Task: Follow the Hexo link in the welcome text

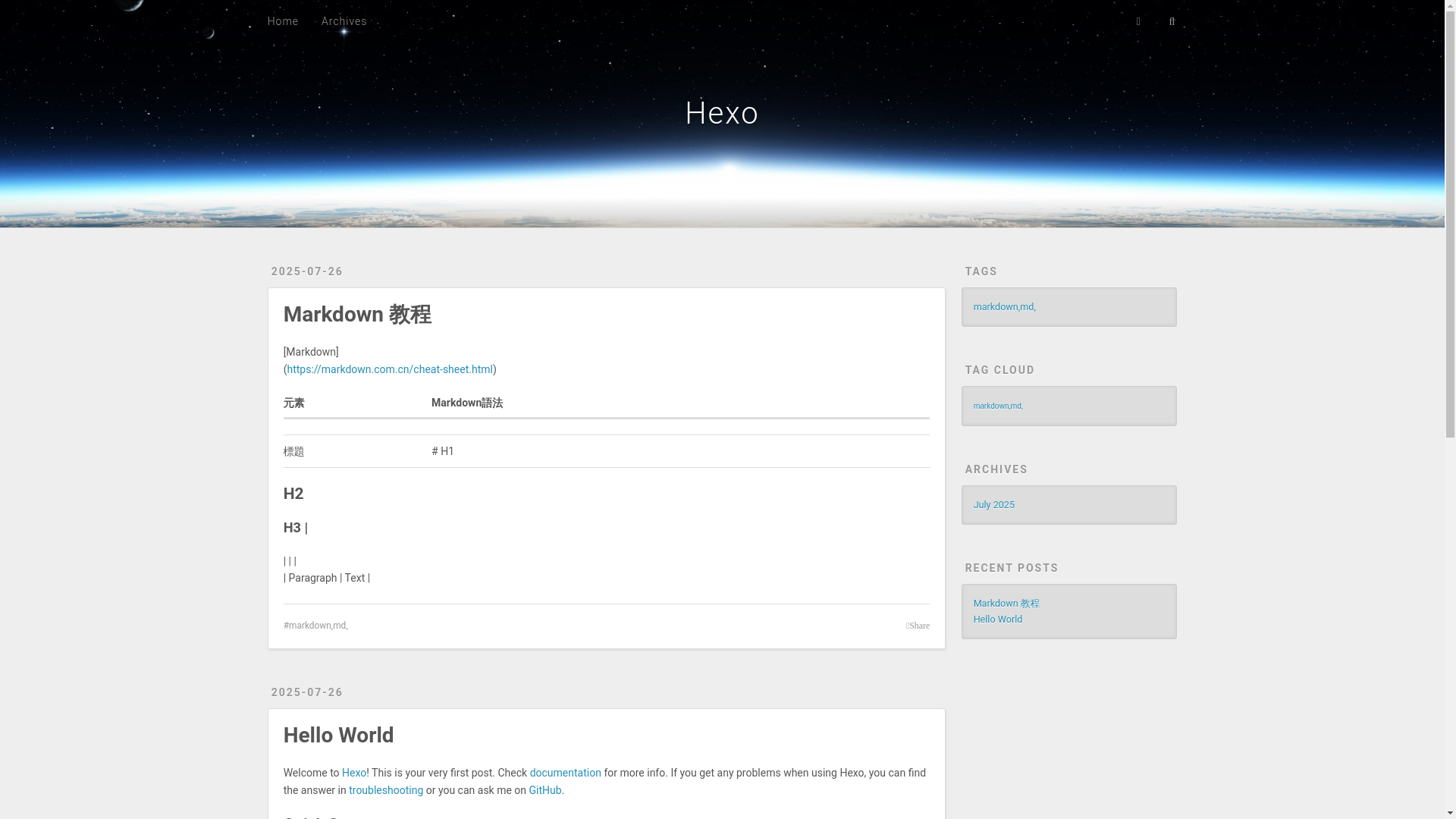Action: 354,773
